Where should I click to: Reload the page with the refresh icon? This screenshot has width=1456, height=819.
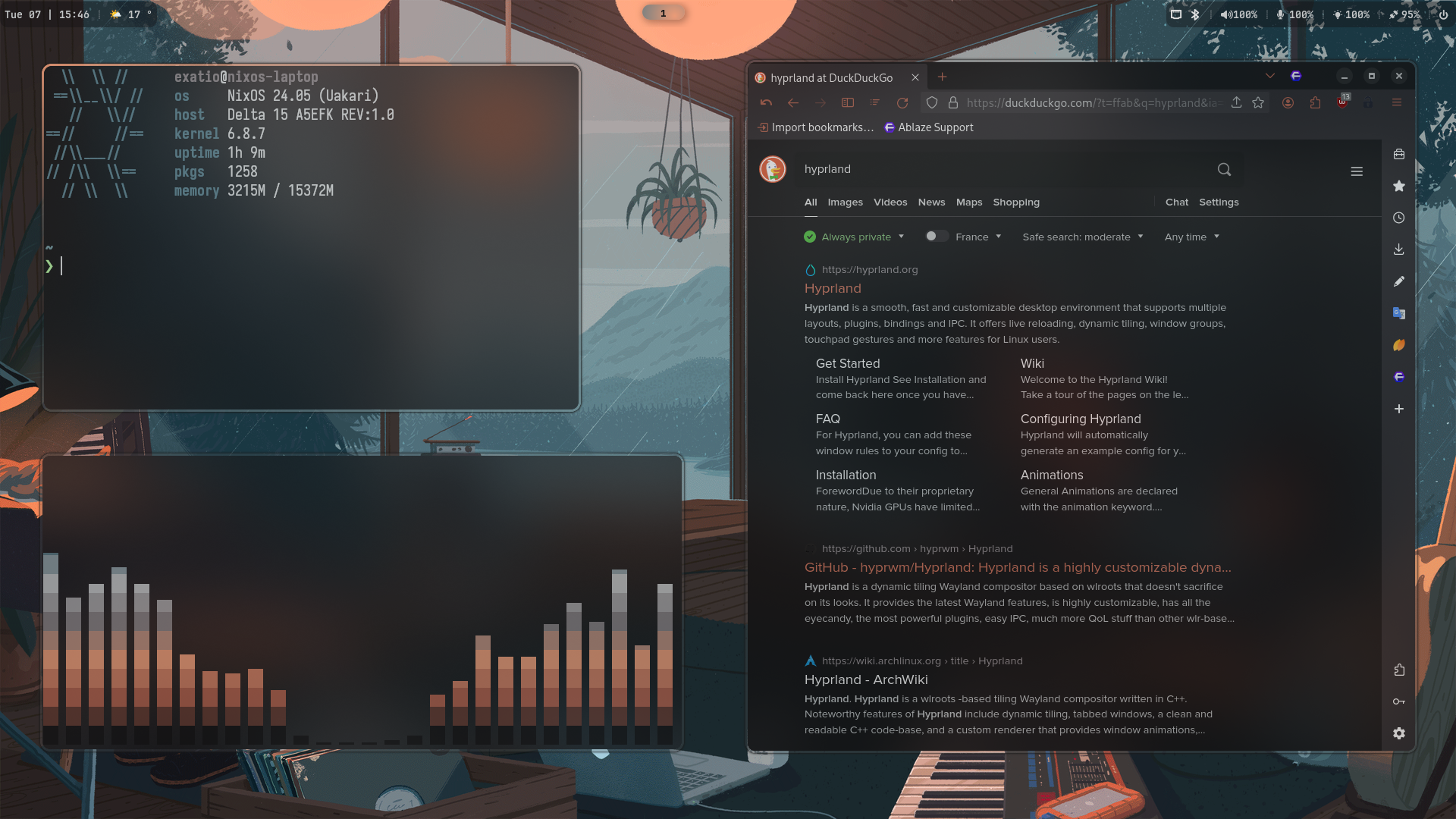pos(902,103)
